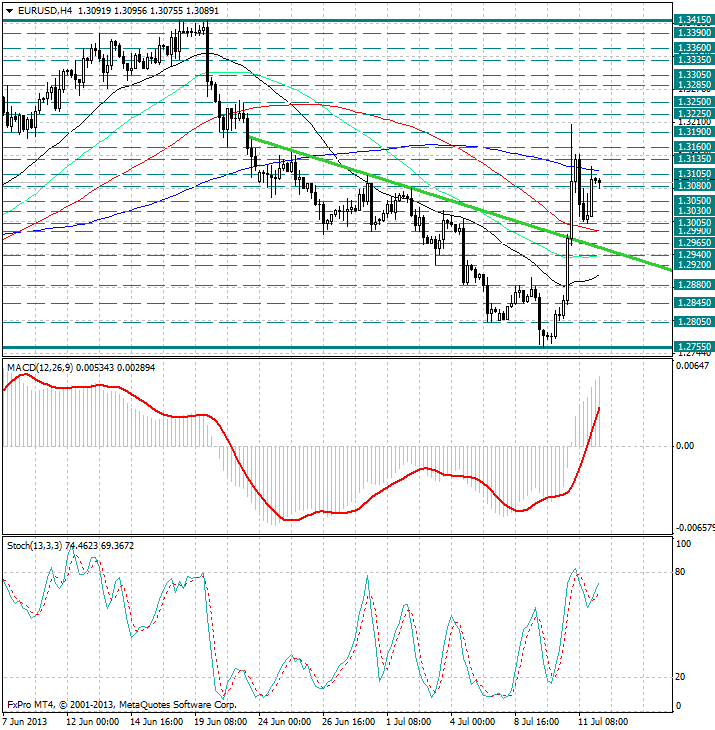Click the 1.30050 price level label

(x=694, y=223)
